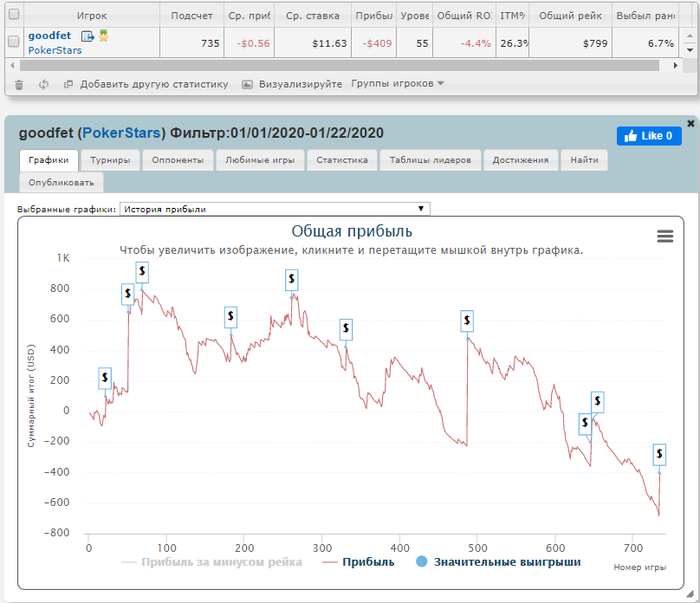Viewport: 700px width, 603px height.
Task: Click PokerStars link under goodfet
Action: (x=55, y=50)
